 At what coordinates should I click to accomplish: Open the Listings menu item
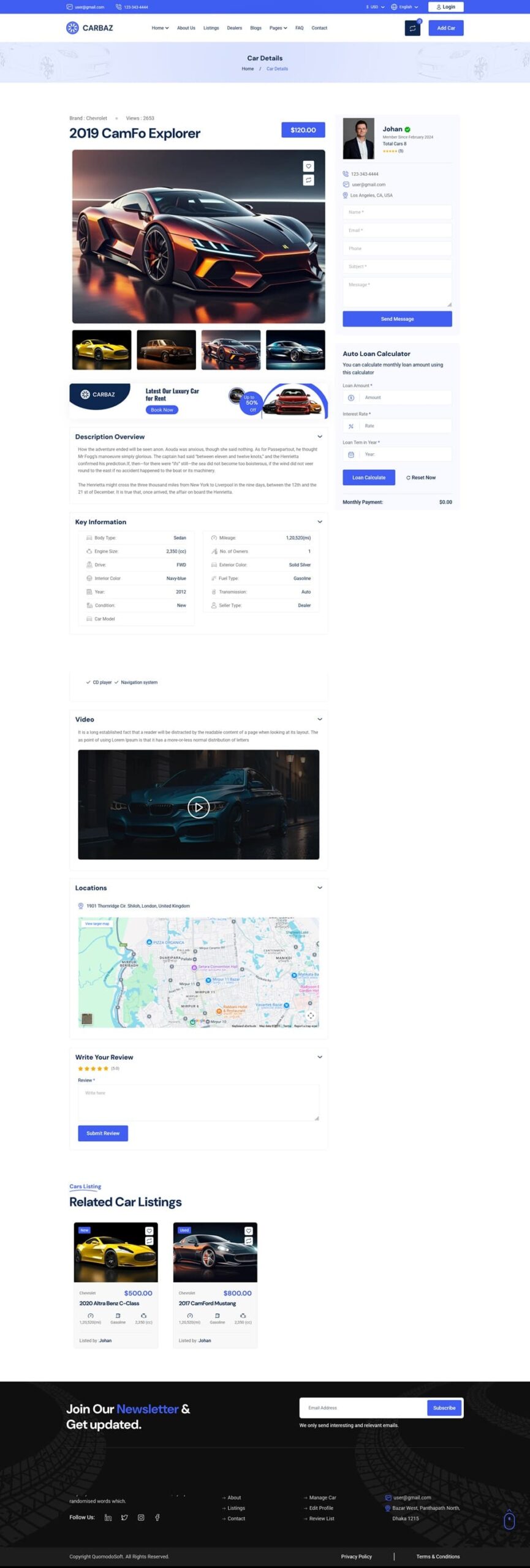211,28
